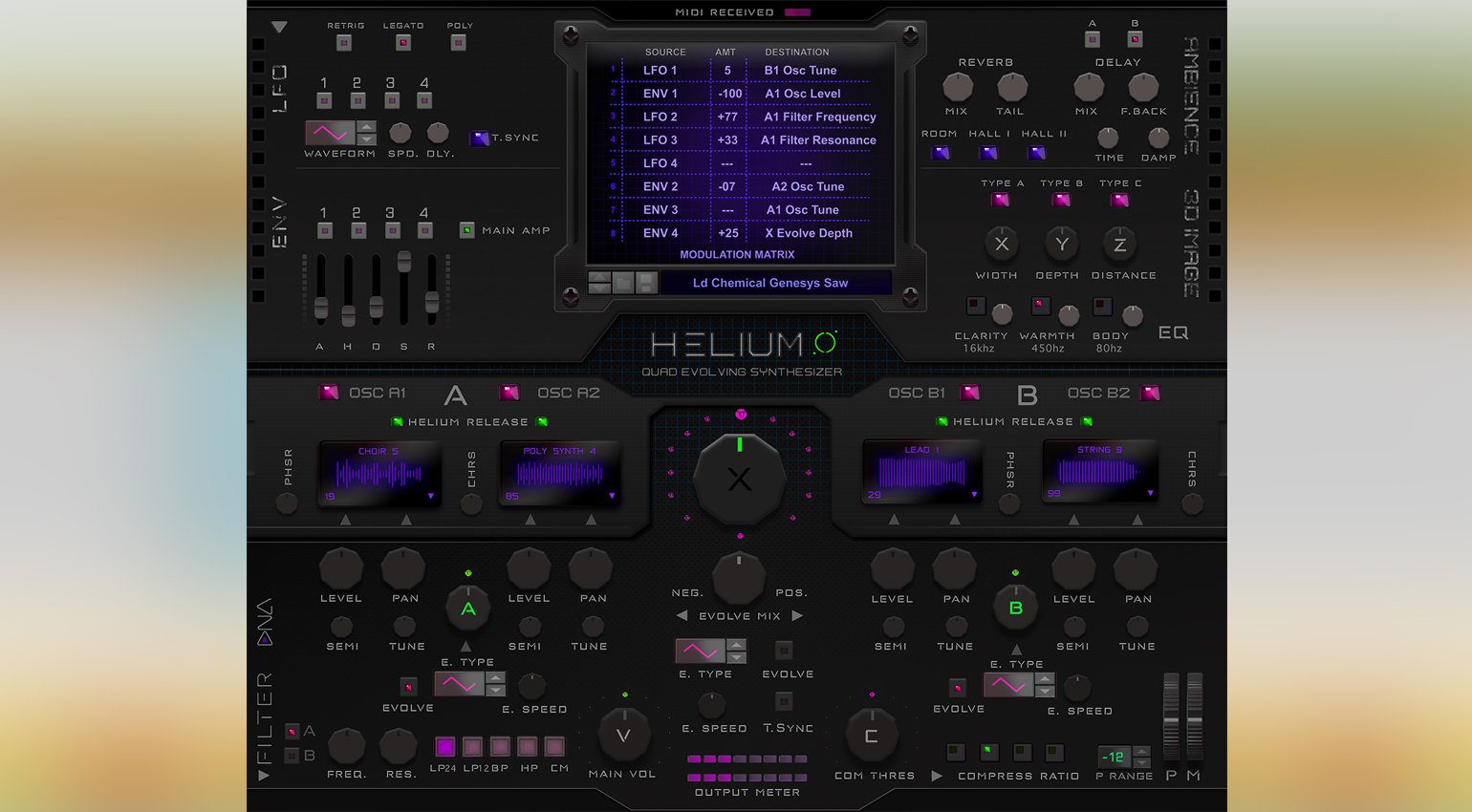The height and width of the screenshot is (812, 1472).
Task: Select the second COMPRESS RATIO button
Action: (x=989, y=752)
